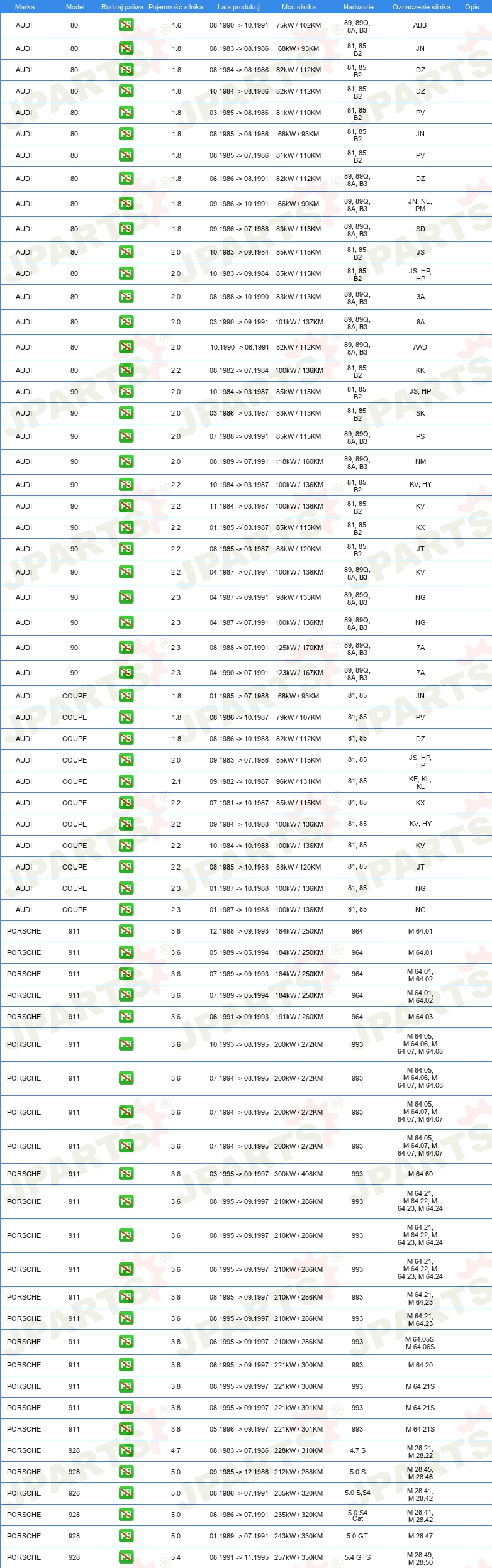Select the JN, NE, PM engine code cell

coord(420,205)
